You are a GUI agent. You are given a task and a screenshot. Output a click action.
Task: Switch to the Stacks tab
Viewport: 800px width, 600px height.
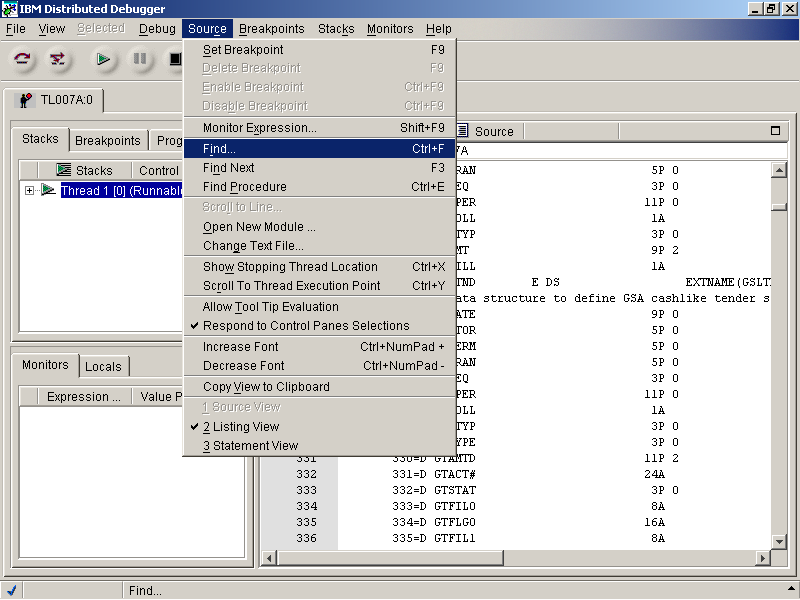pyautogui.click(x=40, y=139)
